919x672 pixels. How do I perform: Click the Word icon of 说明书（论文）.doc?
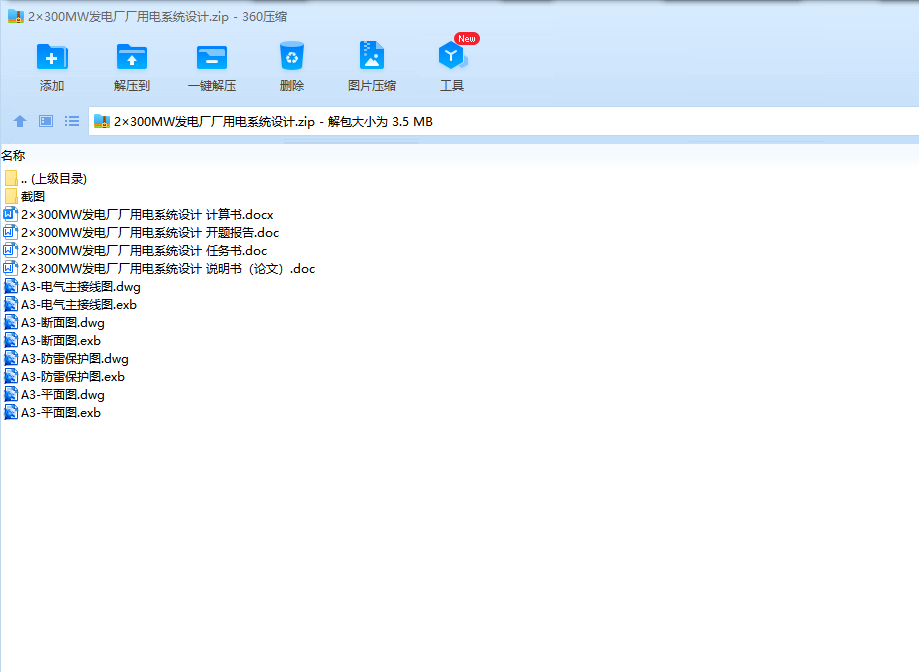point(11,268)
